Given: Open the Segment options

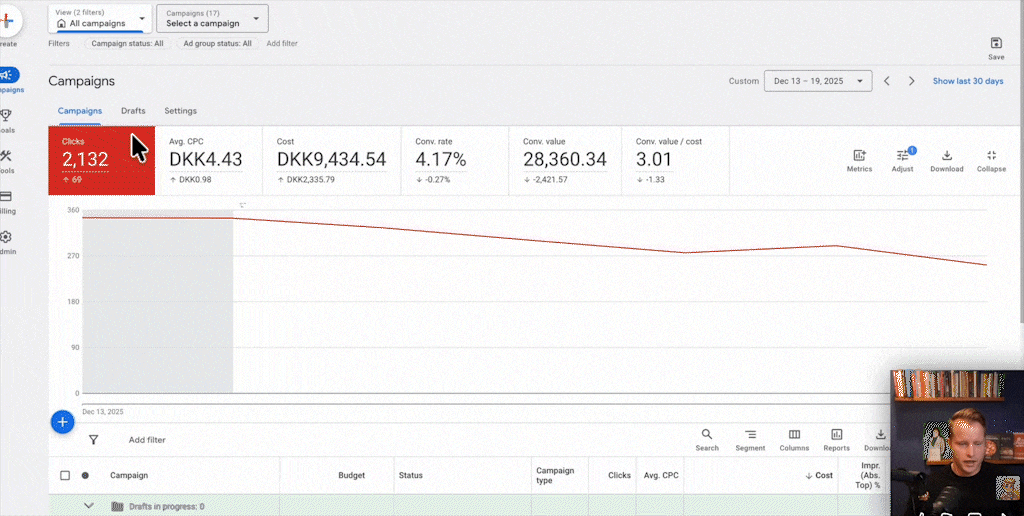Looking at the screenshot, I should (750, 435).
